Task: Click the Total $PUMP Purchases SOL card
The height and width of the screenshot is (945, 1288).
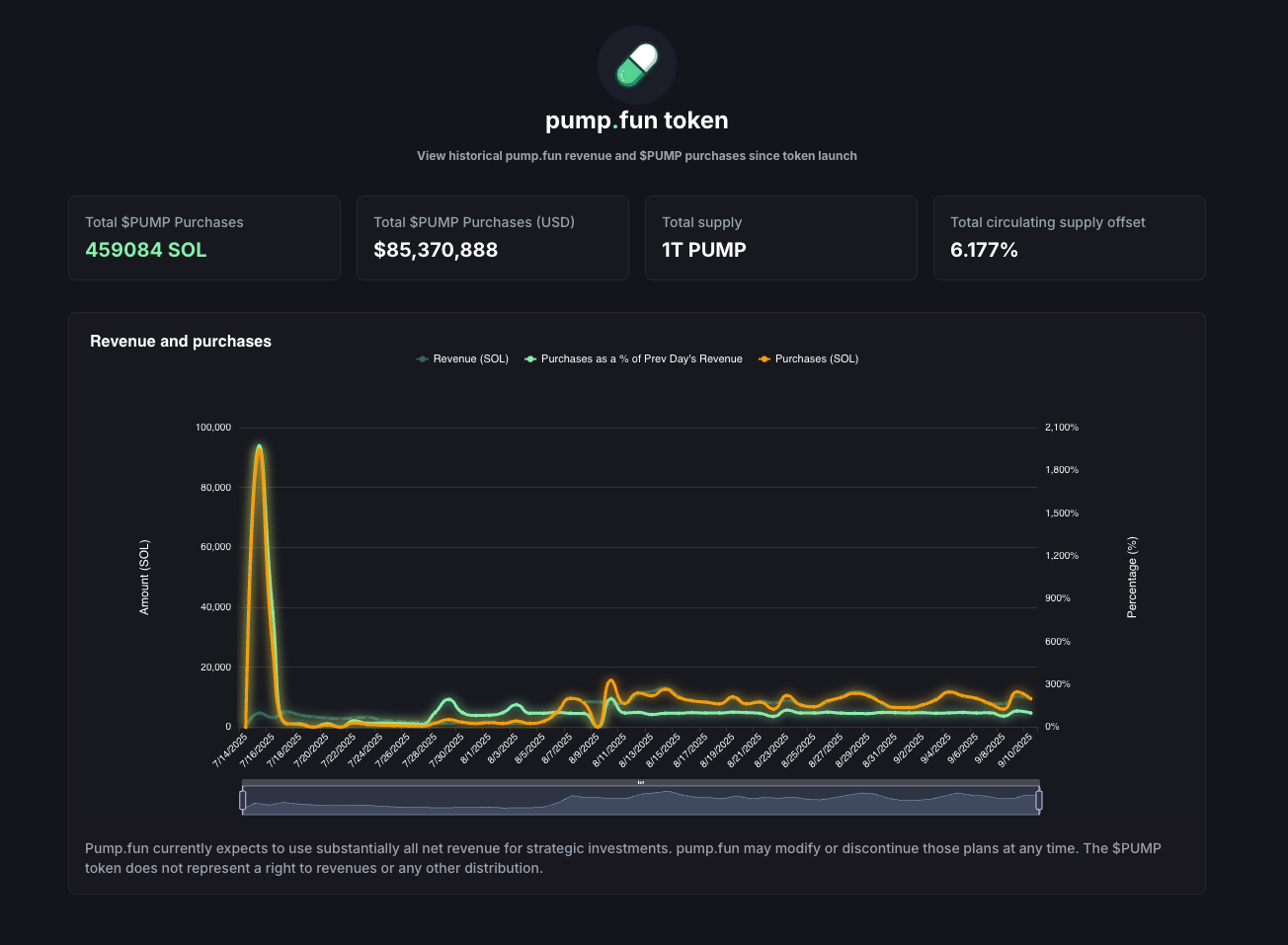Action: pyautogui.click(x=204, y=238)
